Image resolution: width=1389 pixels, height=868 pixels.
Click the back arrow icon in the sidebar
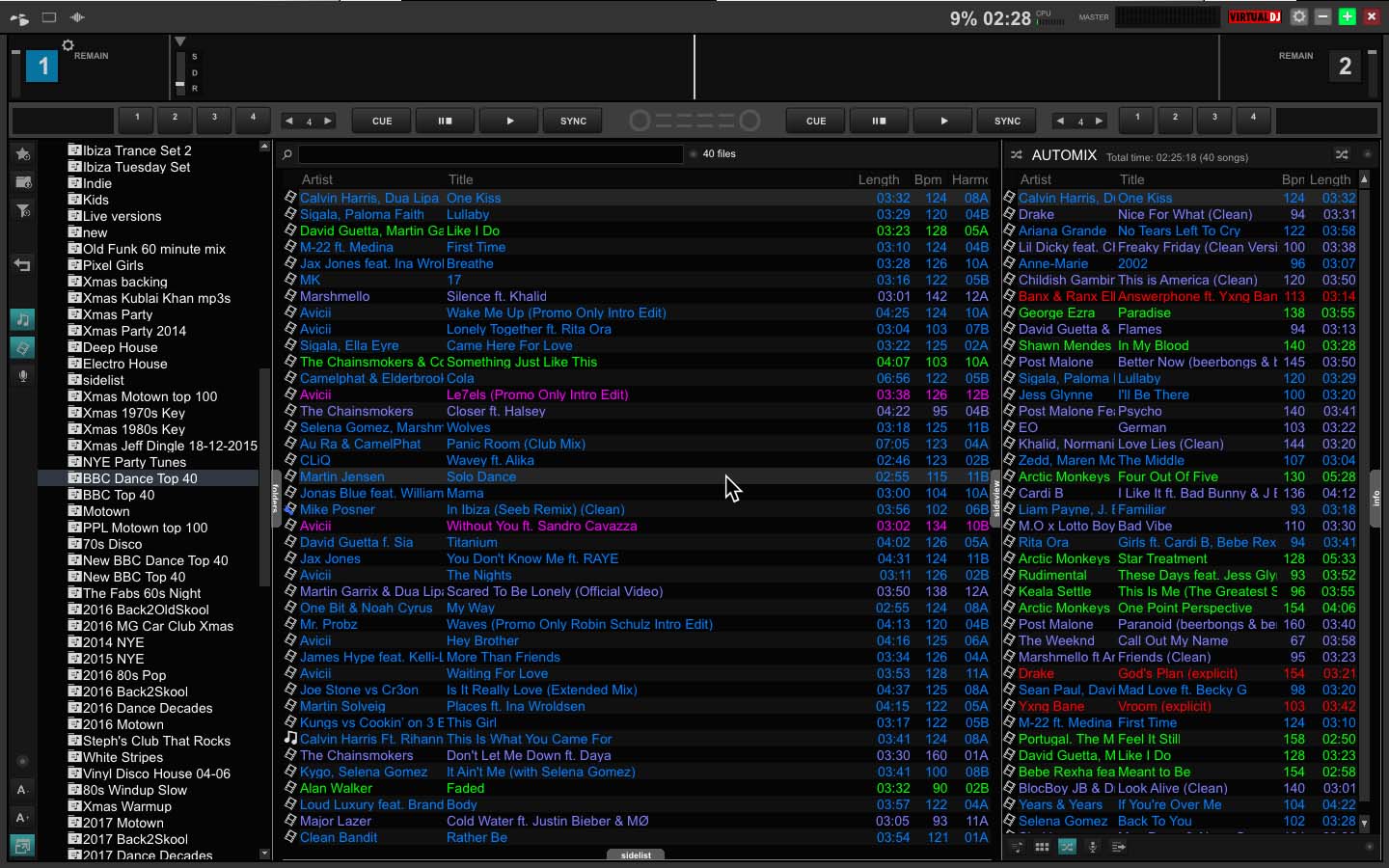click(22, 265)
